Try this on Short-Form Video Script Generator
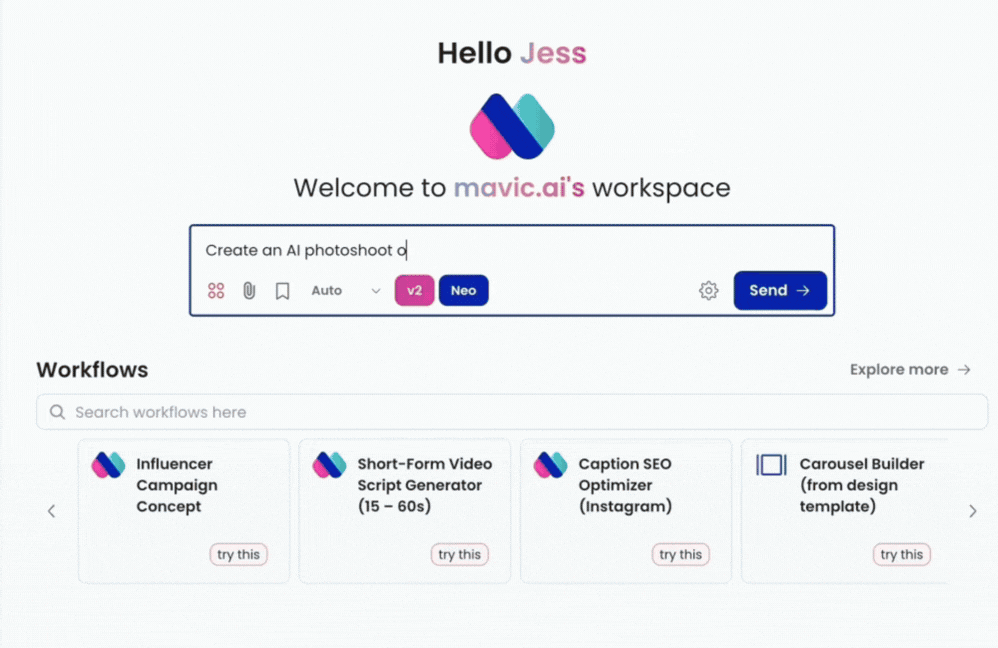998x648 pixels. pyautogui.click(x=460, y=554)
